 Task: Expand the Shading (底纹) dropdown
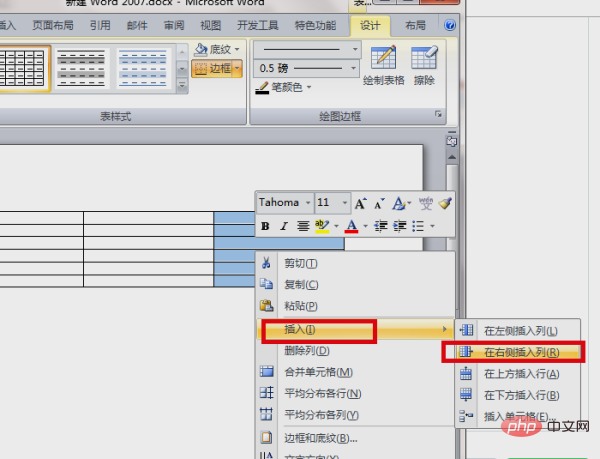pos(237,48)
